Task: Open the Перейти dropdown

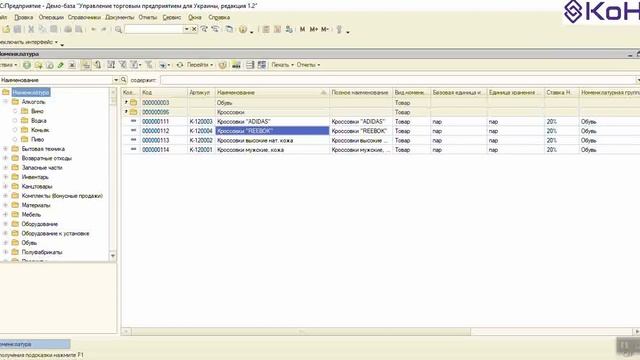Action: [x=200, y=65]
